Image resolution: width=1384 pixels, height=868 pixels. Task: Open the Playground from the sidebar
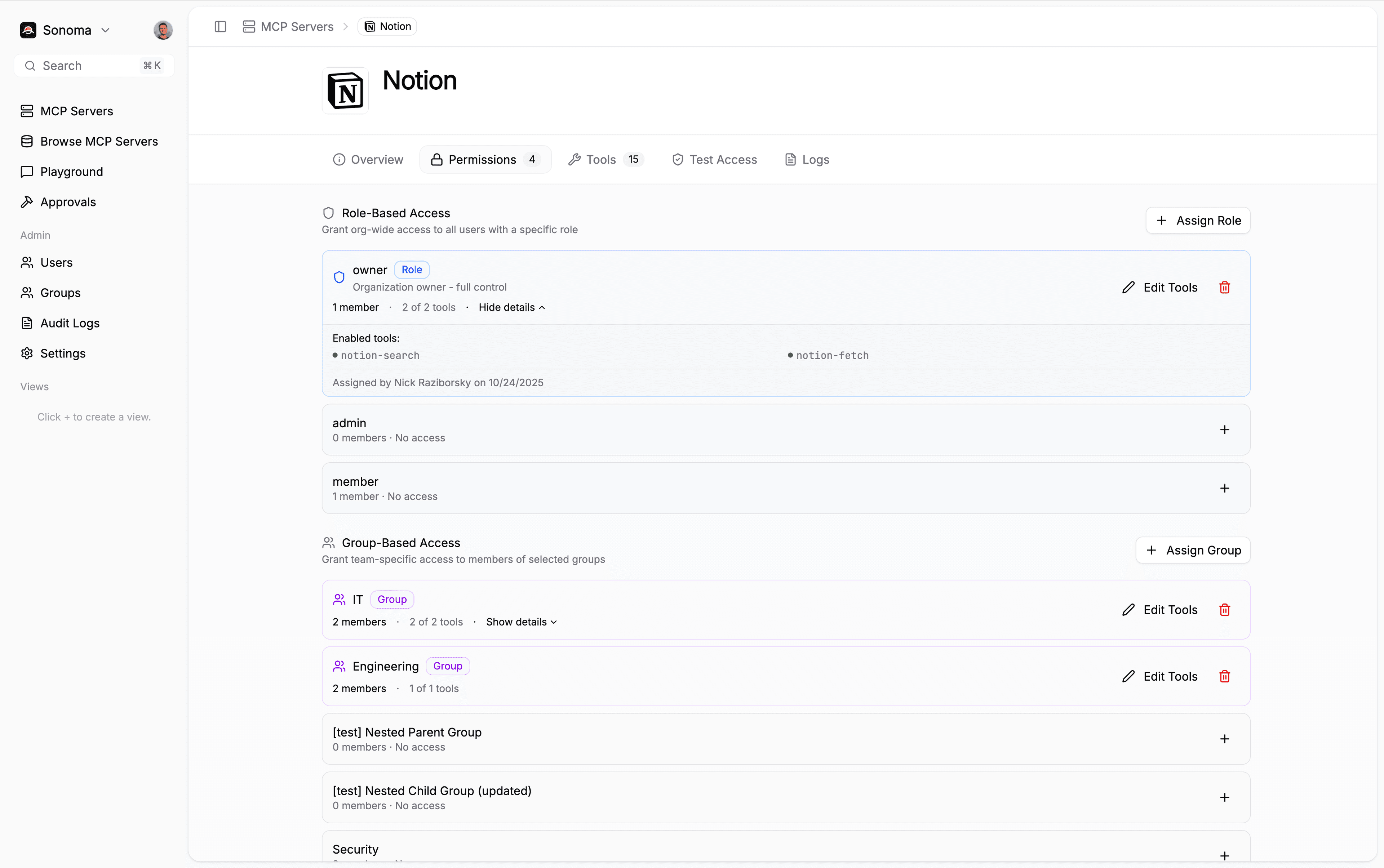pyautogui.click(x=71, y=171)
